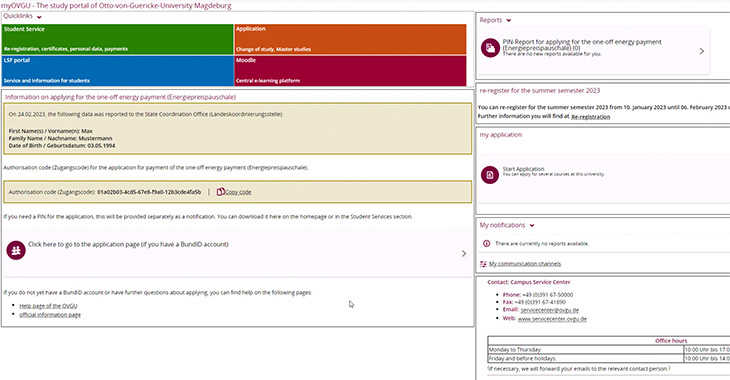Expand My notifications dropdown arrow
This screenshot has width=730, height=380.
pyautogui.click(x=532, y=225)
